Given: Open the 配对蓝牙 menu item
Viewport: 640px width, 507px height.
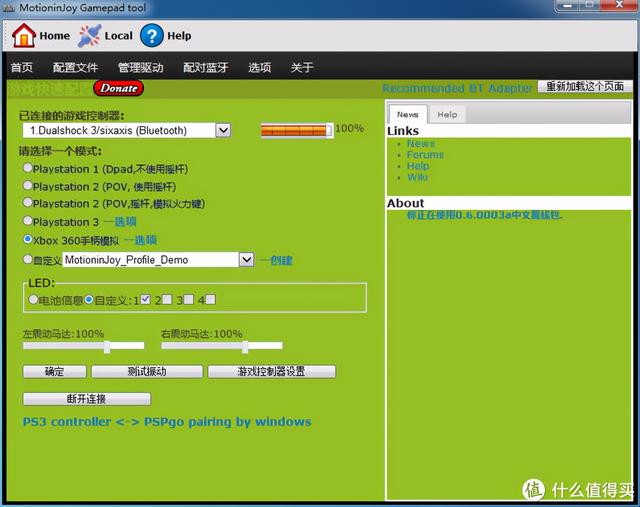Looking at the screenshot, I should [205, 67].
